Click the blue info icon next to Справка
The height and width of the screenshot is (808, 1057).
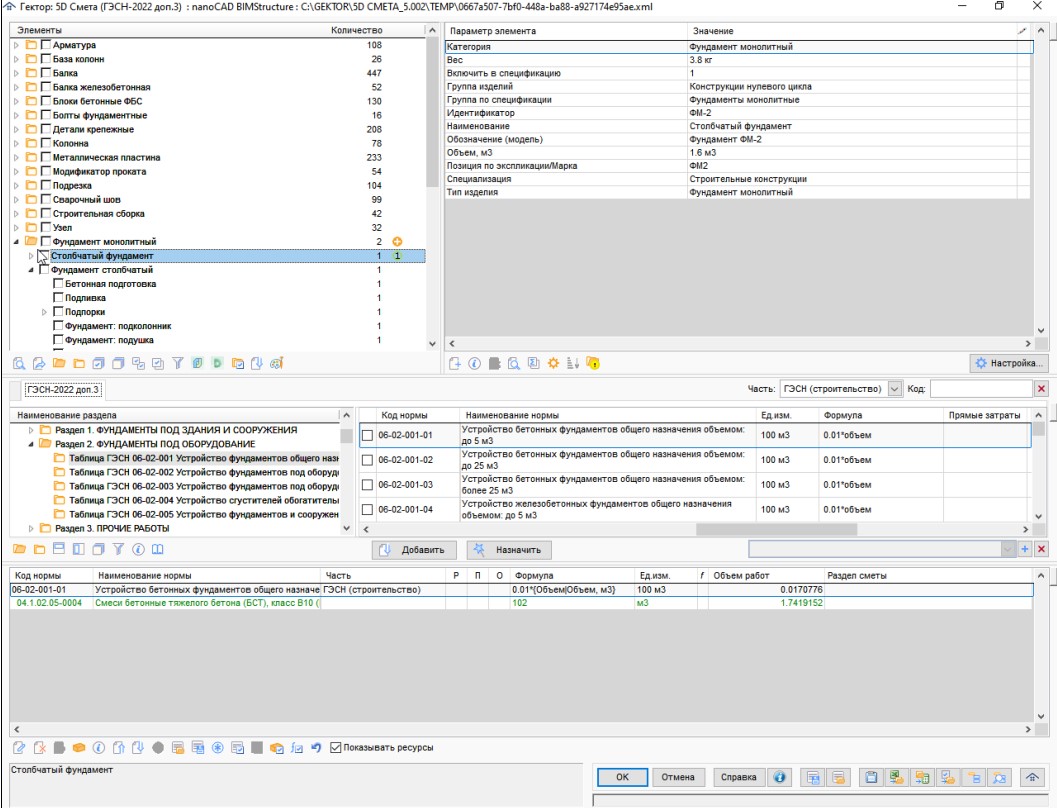(779, 777)
